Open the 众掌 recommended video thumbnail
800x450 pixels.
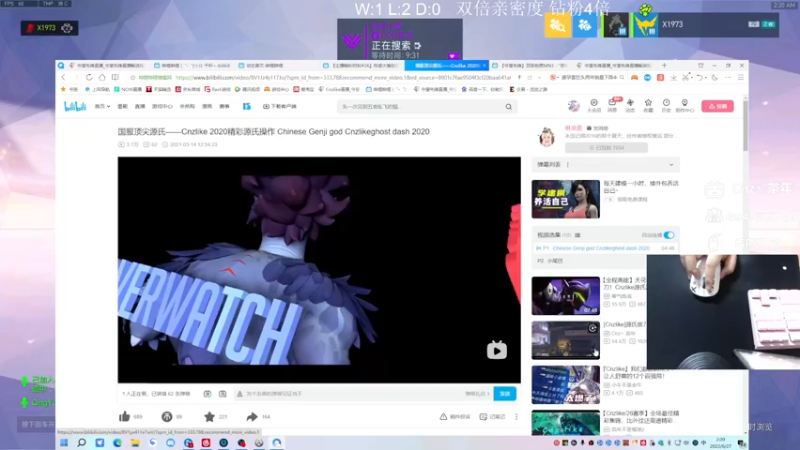(x=565, y=385)
